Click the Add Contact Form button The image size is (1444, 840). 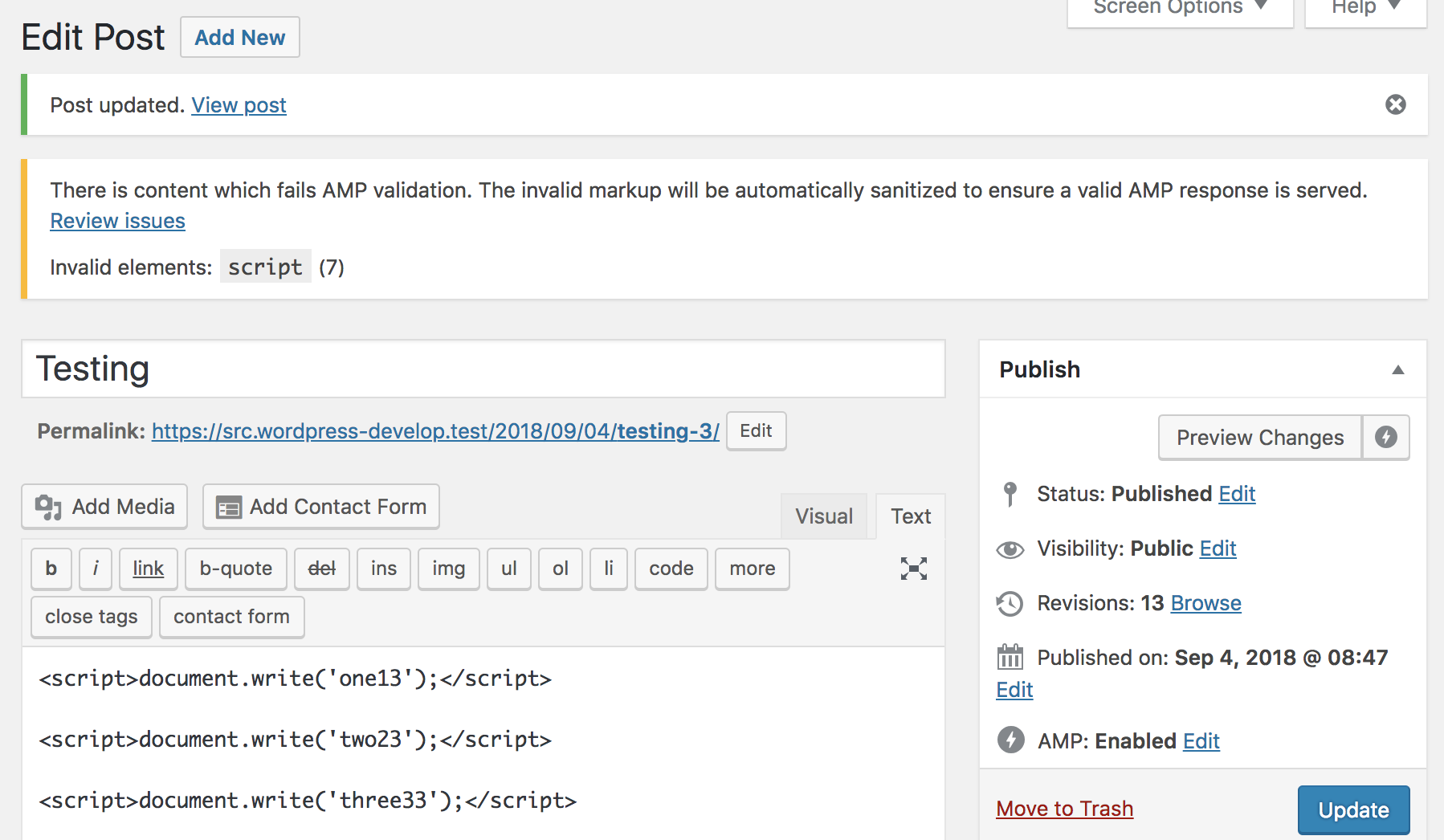point(321,507)
